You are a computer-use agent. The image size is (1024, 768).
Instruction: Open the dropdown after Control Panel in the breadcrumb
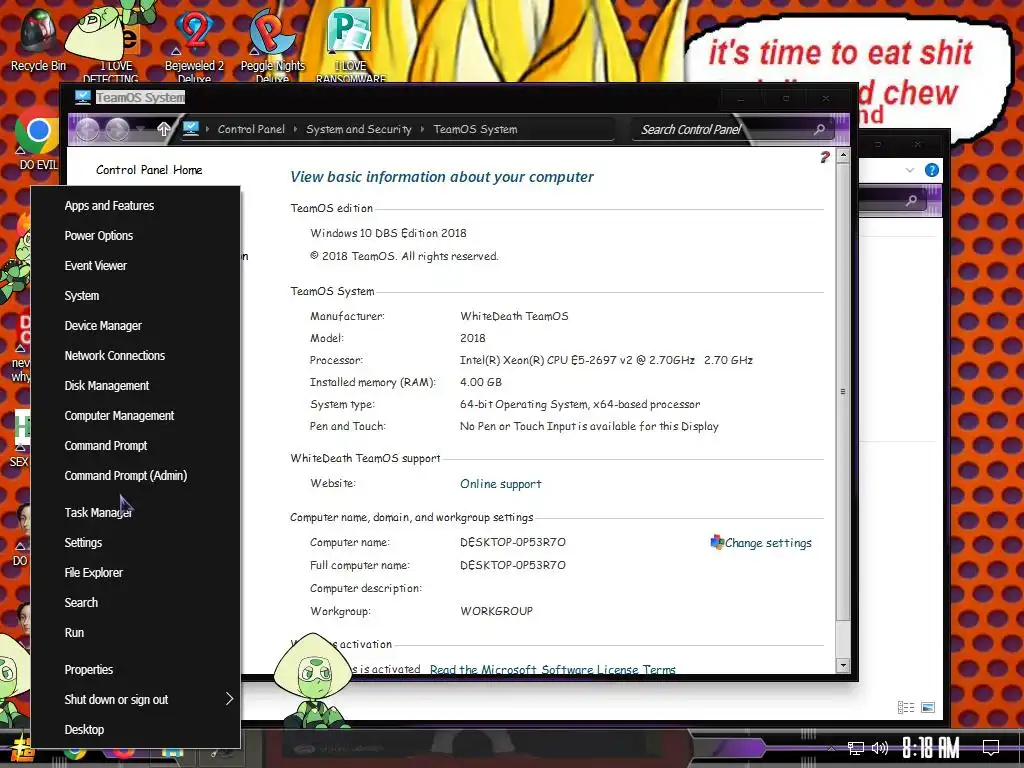(295, 129)
